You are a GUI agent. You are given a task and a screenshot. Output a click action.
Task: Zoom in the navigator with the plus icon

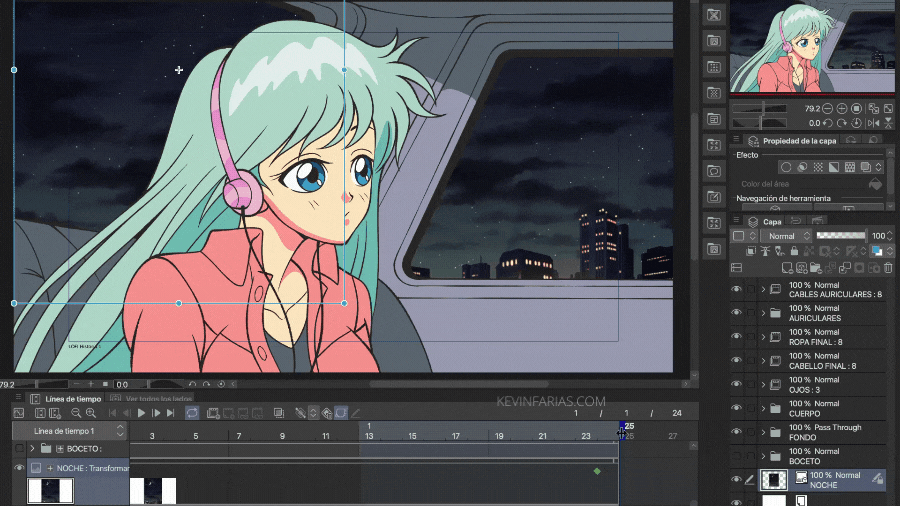pos(842,108)
